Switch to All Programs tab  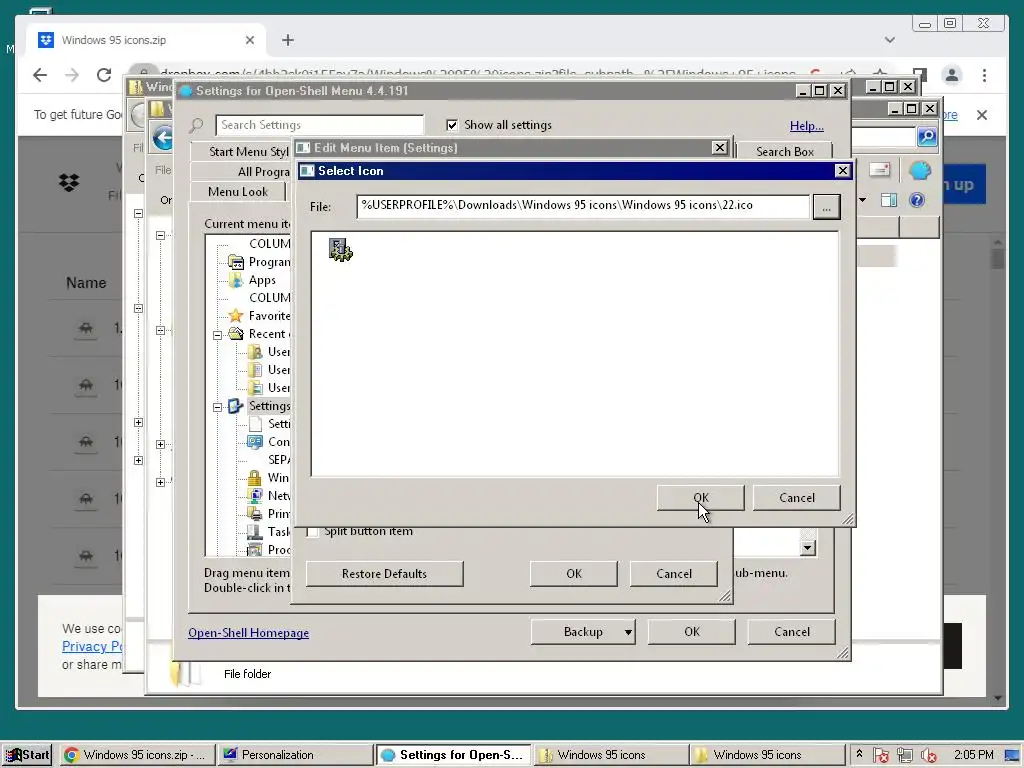click(x=240, y=172)
